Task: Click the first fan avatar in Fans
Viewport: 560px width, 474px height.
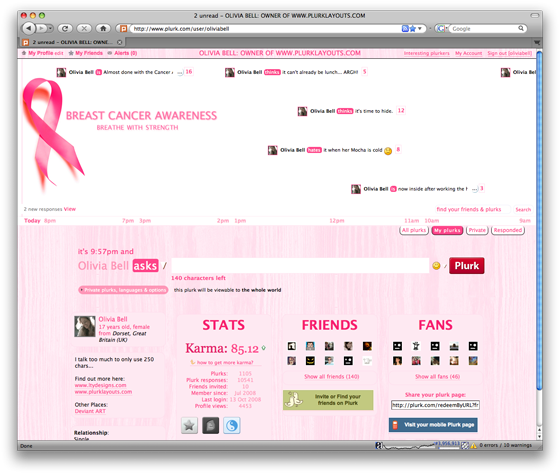Action: click(x=397, y=346)
